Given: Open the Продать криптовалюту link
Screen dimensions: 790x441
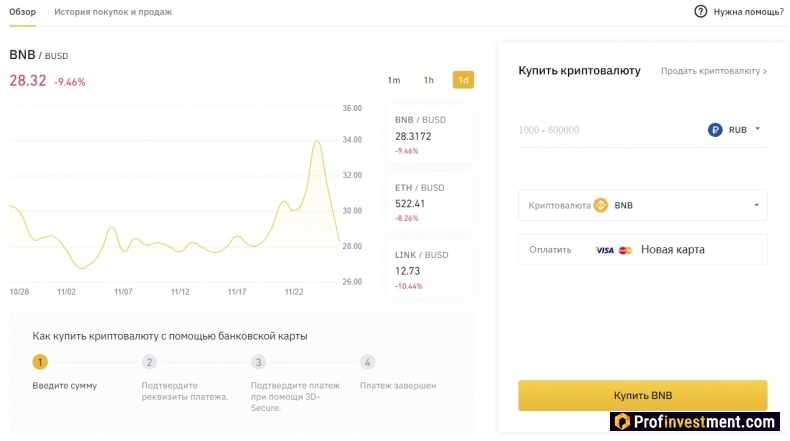Looking at the screenshot, I should (714, 71).
